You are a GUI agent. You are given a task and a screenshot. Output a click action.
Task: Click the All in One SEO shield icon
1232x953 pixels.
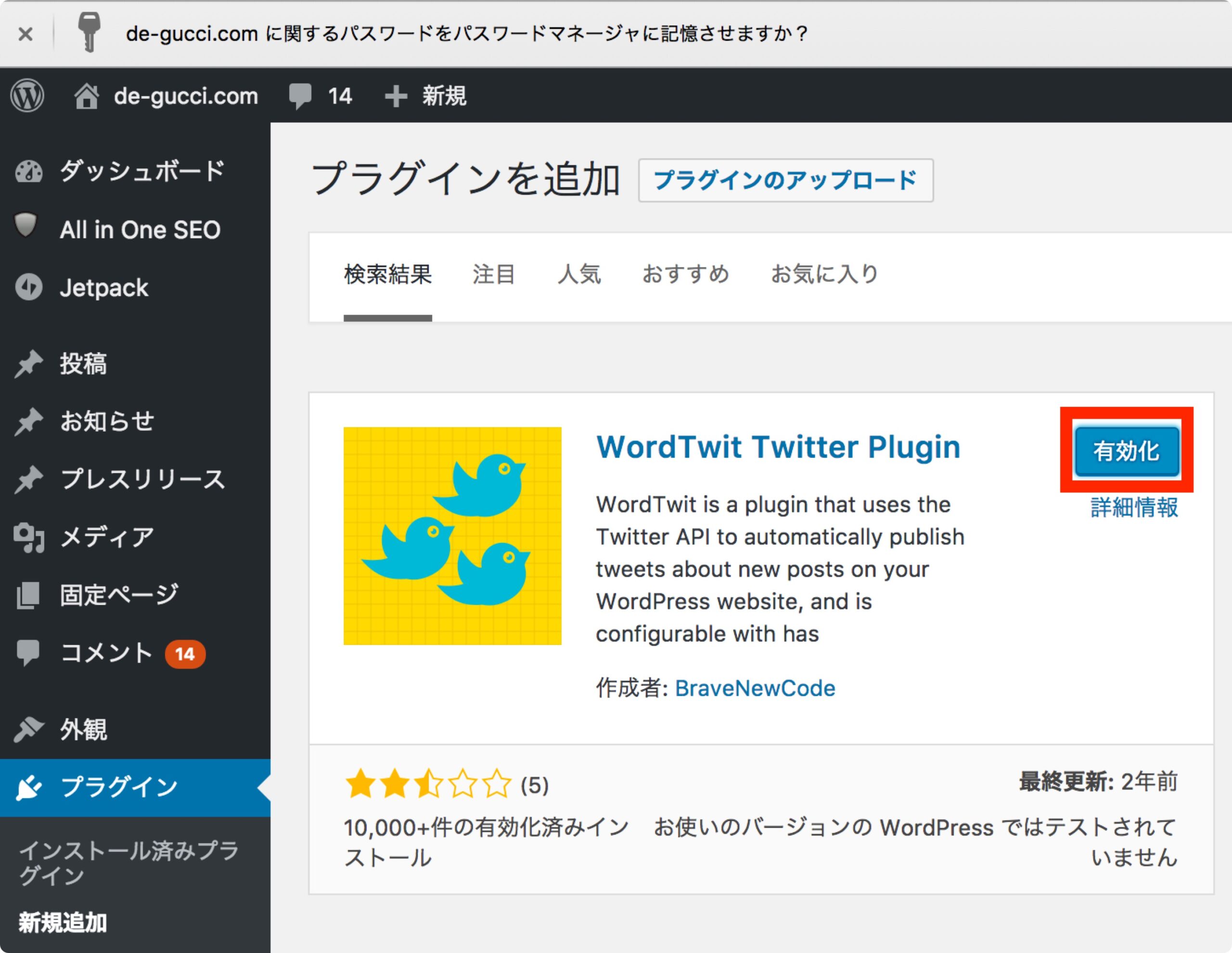coord(26,225)
